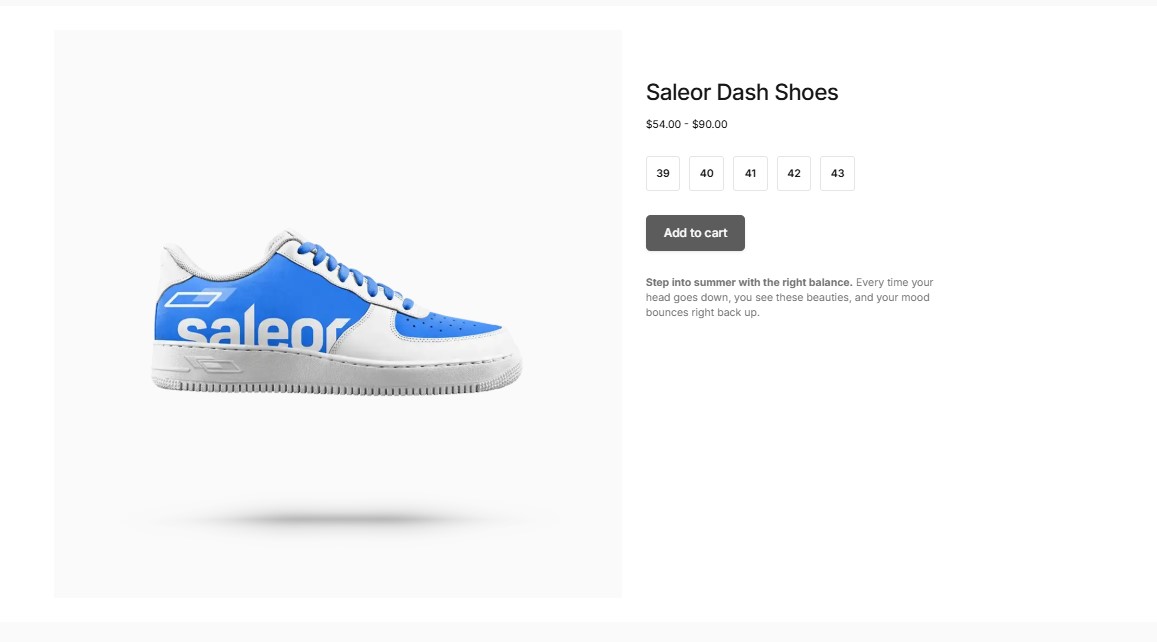This screenshot has height=642, width=1157.
Task: Select shoe size 39
Action: click(x=663, y=173)
